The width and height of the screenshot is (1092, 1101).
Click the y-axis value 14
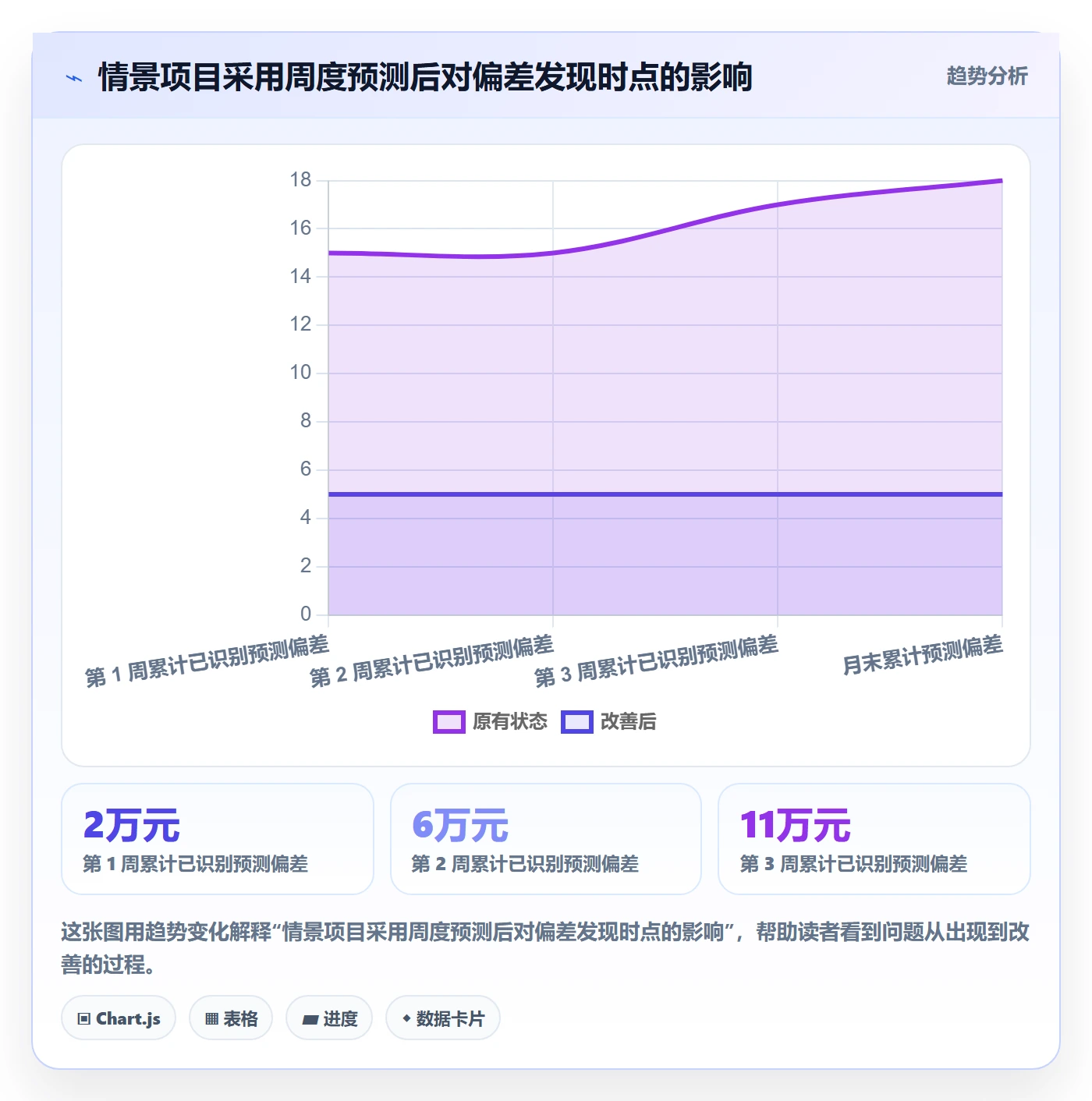(300, 276)
